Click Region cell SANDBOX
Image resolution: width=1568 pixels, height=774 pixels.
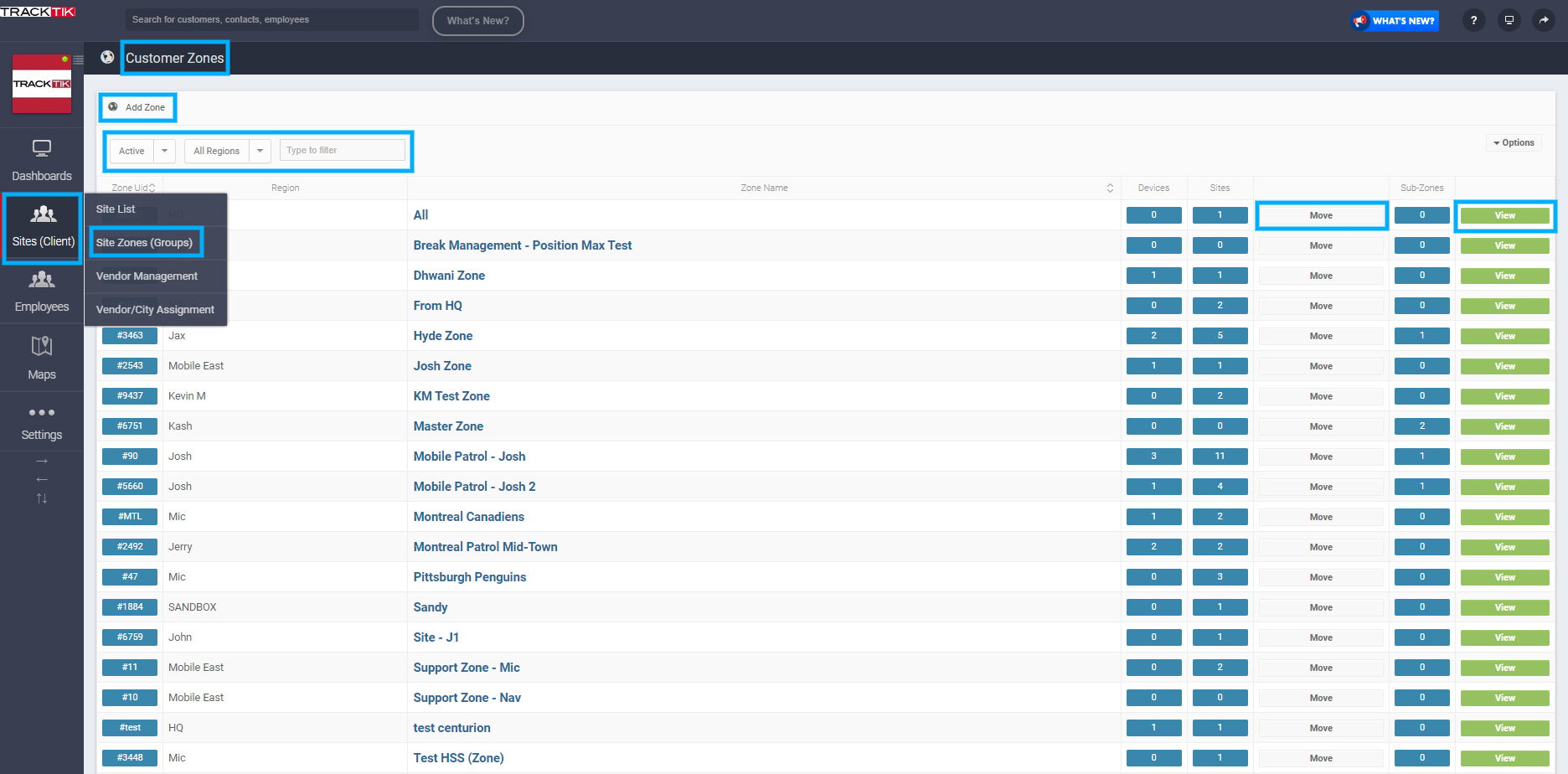click(x=193, y=607)
